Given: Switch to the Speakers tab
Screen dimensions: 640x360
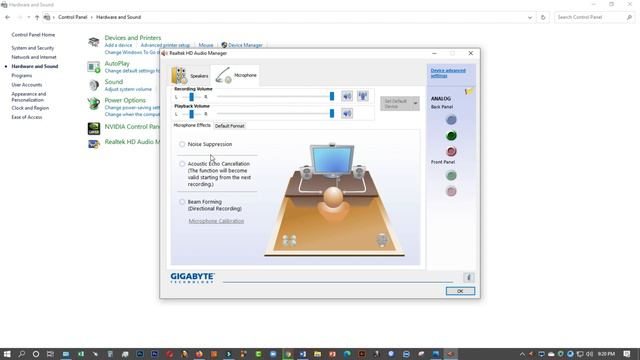Looking at the screenshot, I should point(190,76).
